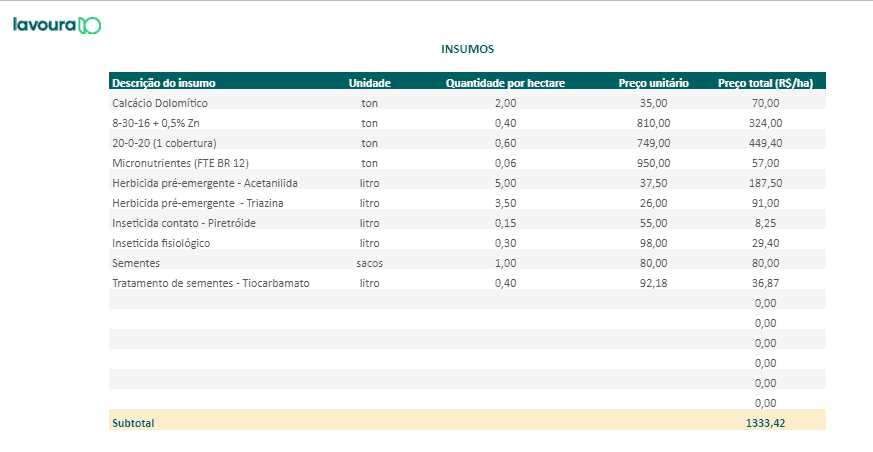Click the 'Preço unitário' column header

coord(653,83)
